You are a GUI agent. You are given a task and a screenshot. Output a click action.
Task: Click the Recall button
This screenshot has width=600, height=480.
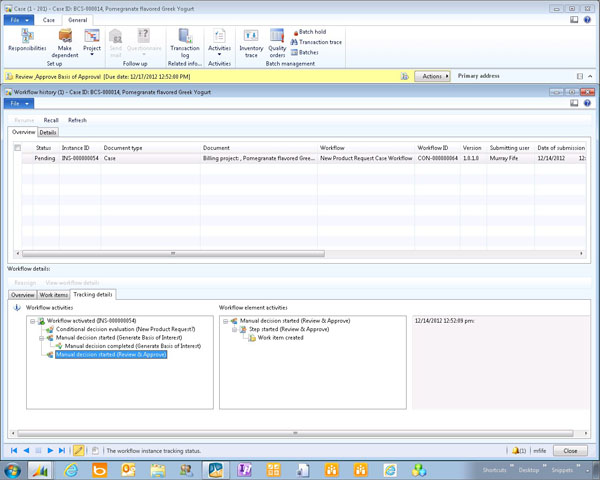(51, 120)
